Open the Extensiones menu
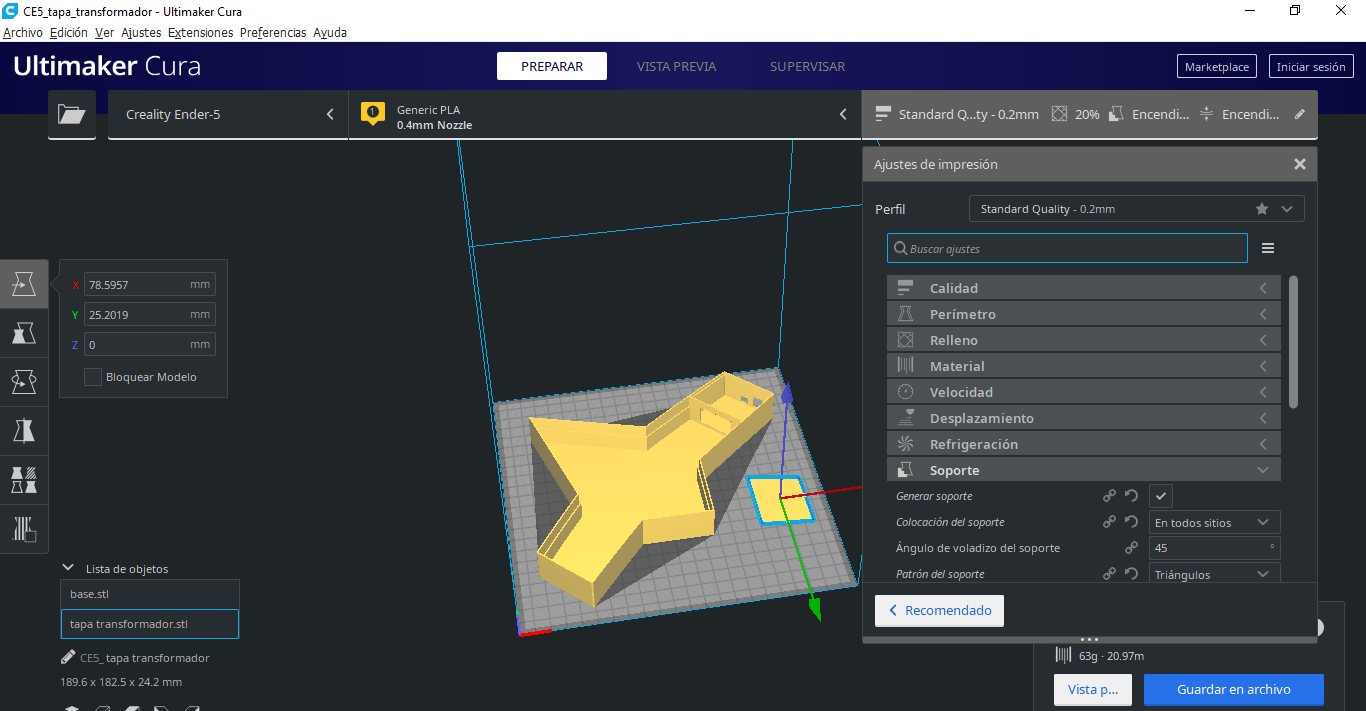The height and width of the screenshot is (711, 1366). pos(200,32)
